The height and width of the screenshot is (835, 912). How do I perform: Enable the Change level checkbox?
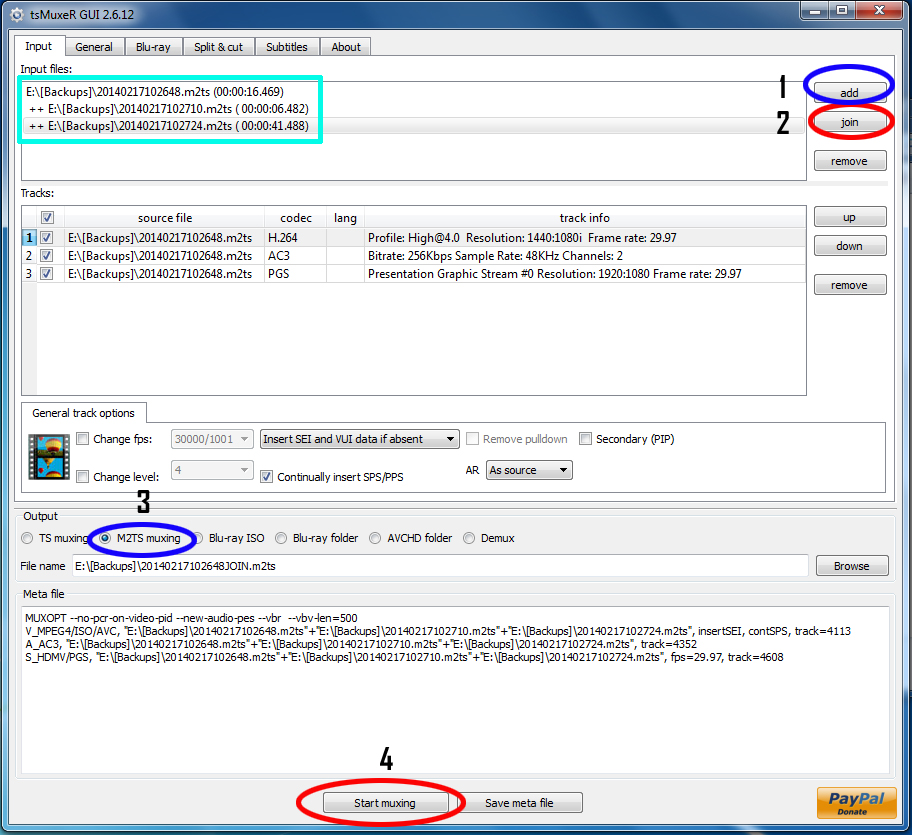(83, 477)
